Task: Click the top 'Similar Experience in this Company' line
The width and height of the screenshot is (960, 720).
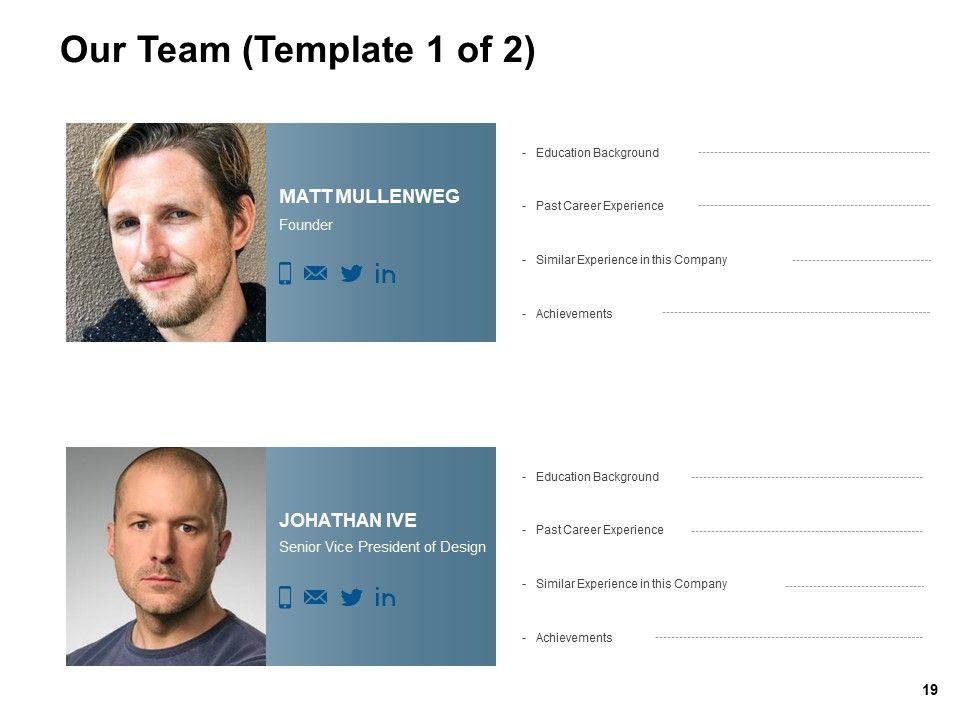Action: click(631, 260)
